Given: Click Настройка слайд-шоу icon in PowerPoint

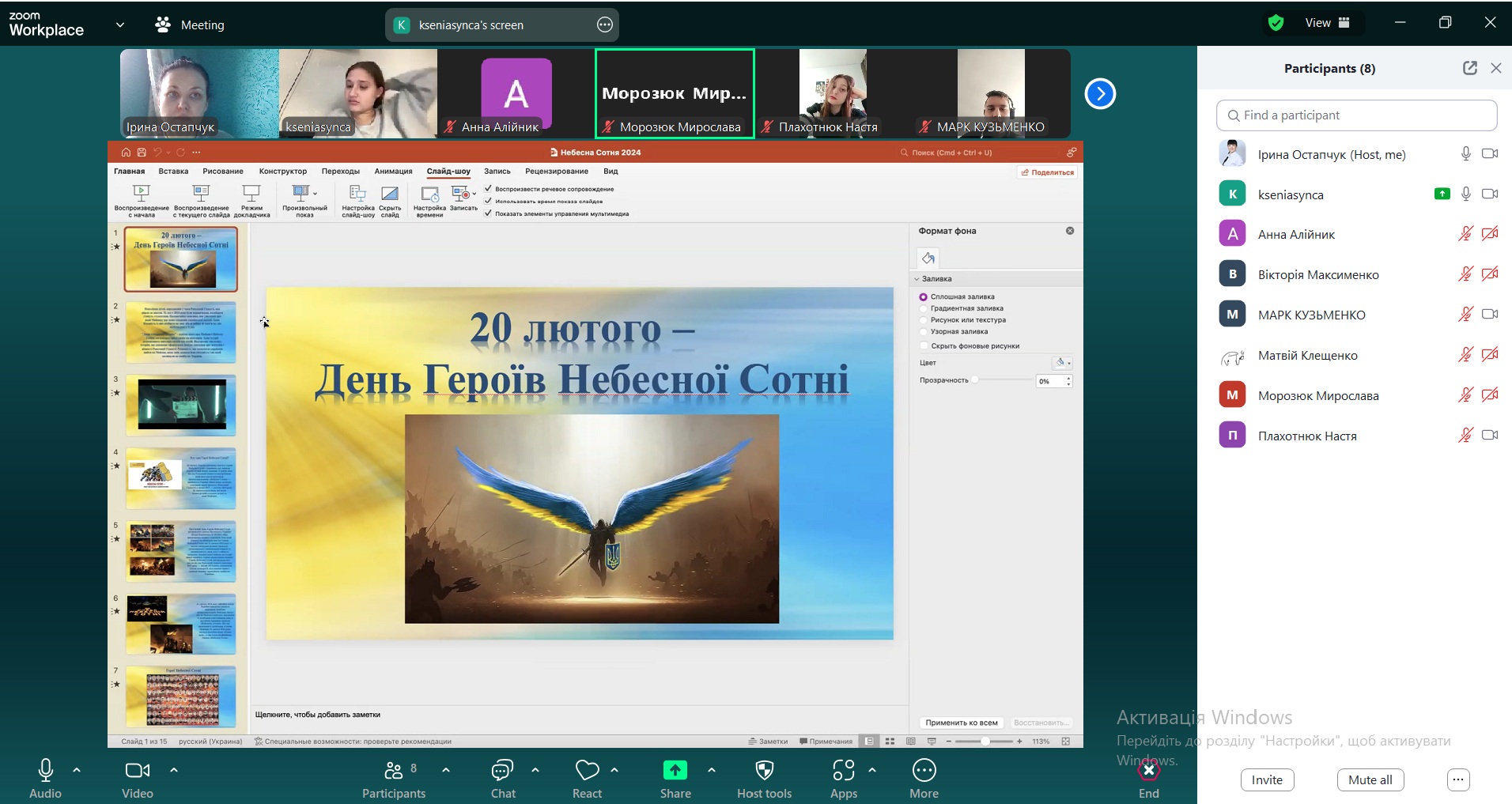Looking at the screenshot, I should pos(358,201).
